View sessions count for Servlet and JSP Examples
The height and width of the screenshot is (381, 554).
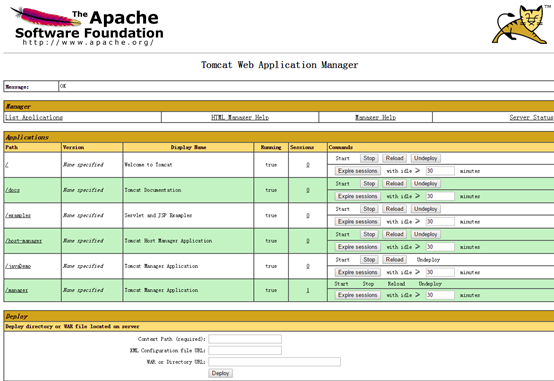click(x=308, y=216)
